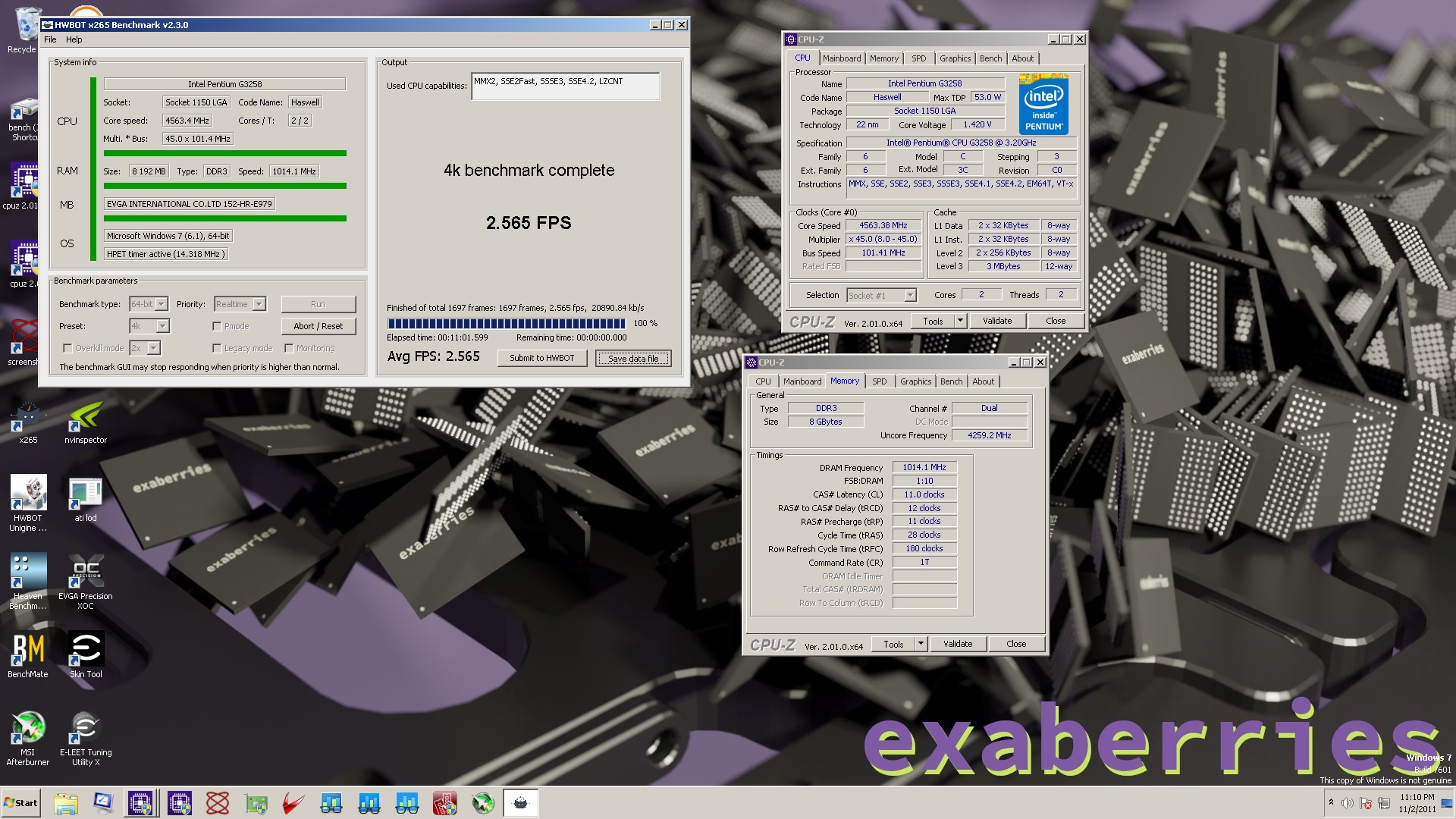Launch BenchMate from the desktop

pos(28,654)
